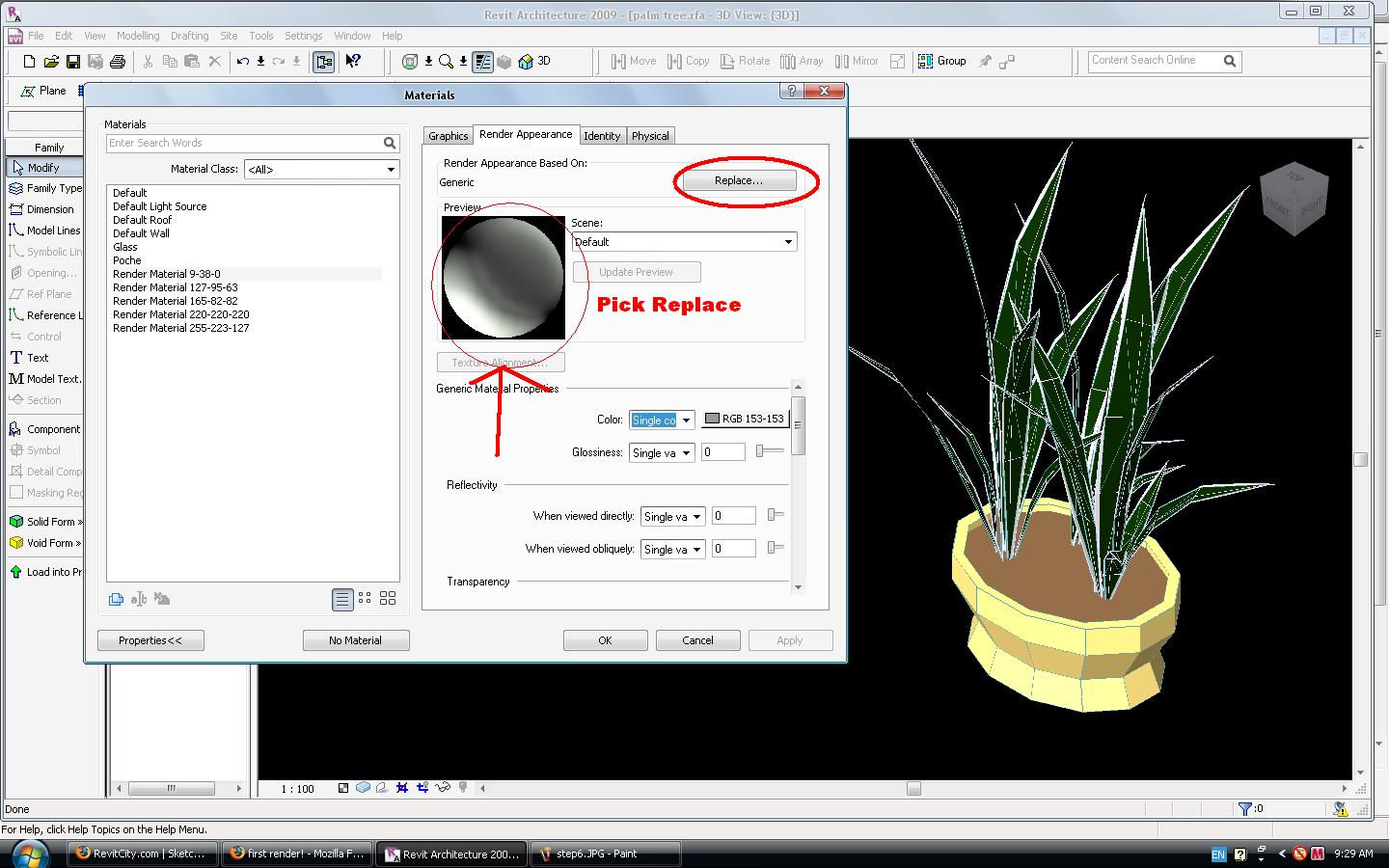Expand the Scene dropdown set to Default

(684, 242)
